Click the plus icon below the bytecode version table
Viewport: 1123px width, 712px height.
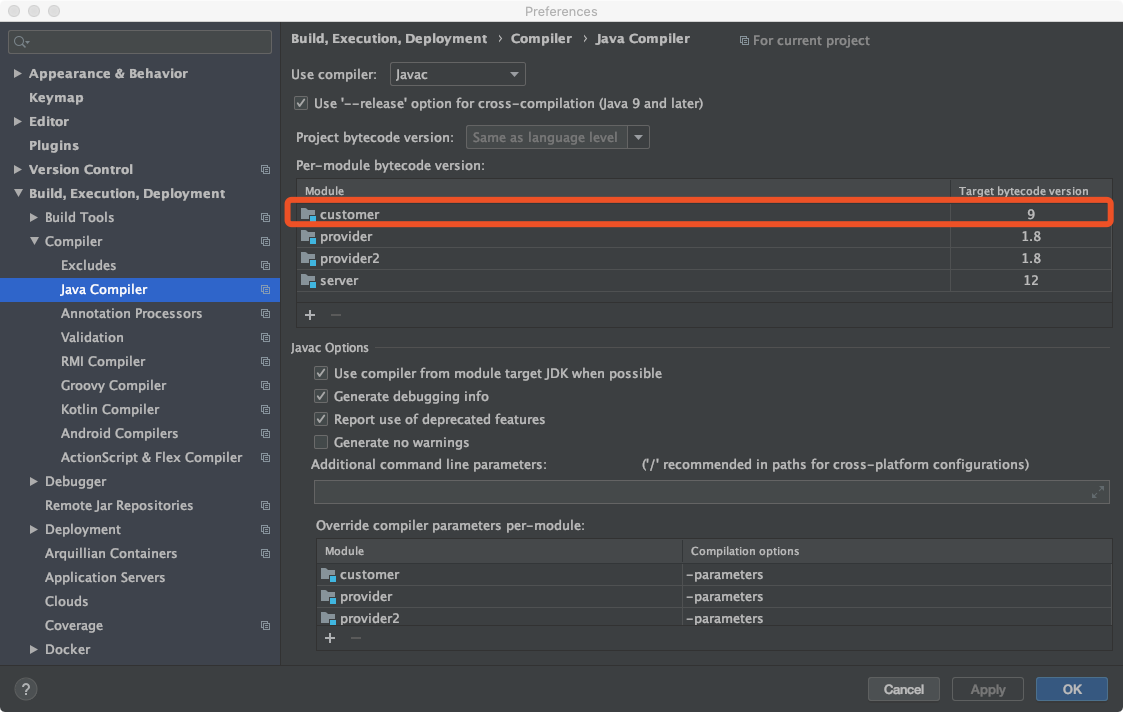310,315
